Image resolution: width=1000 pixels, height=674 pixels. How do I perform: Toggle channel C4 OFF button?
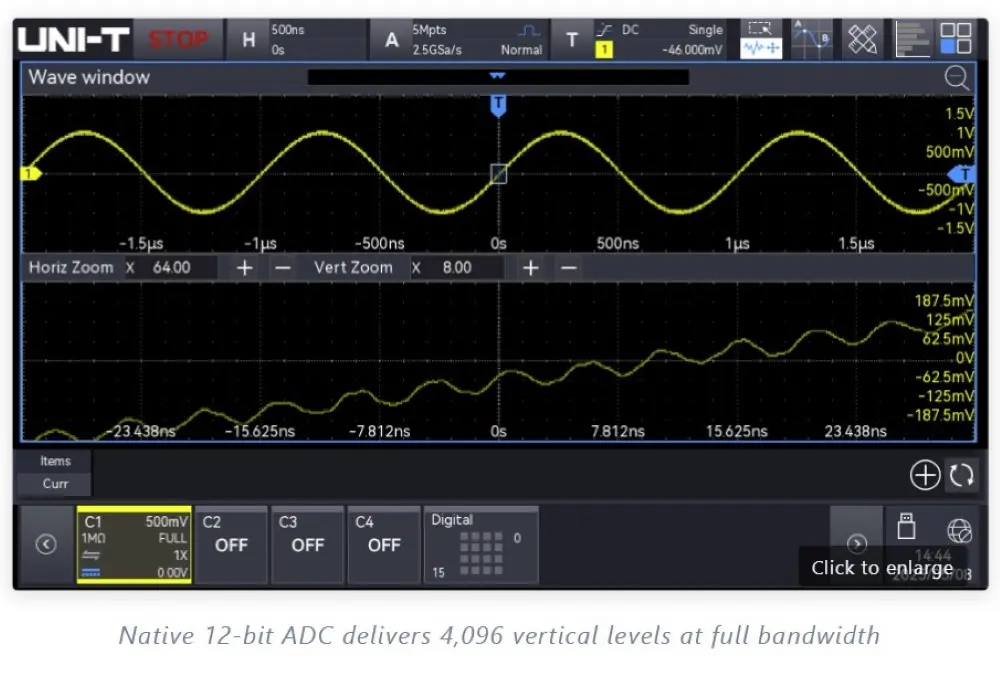click(x=384, y=545)
